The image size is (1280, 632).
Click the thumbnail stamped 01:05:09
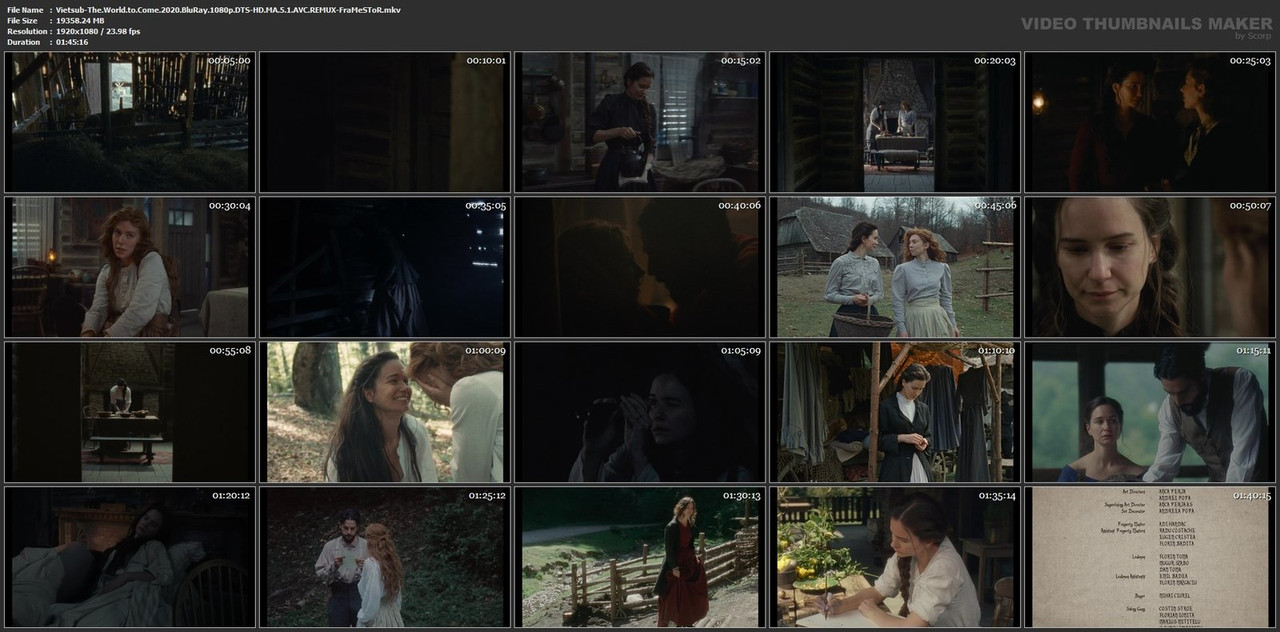[640, 412]
